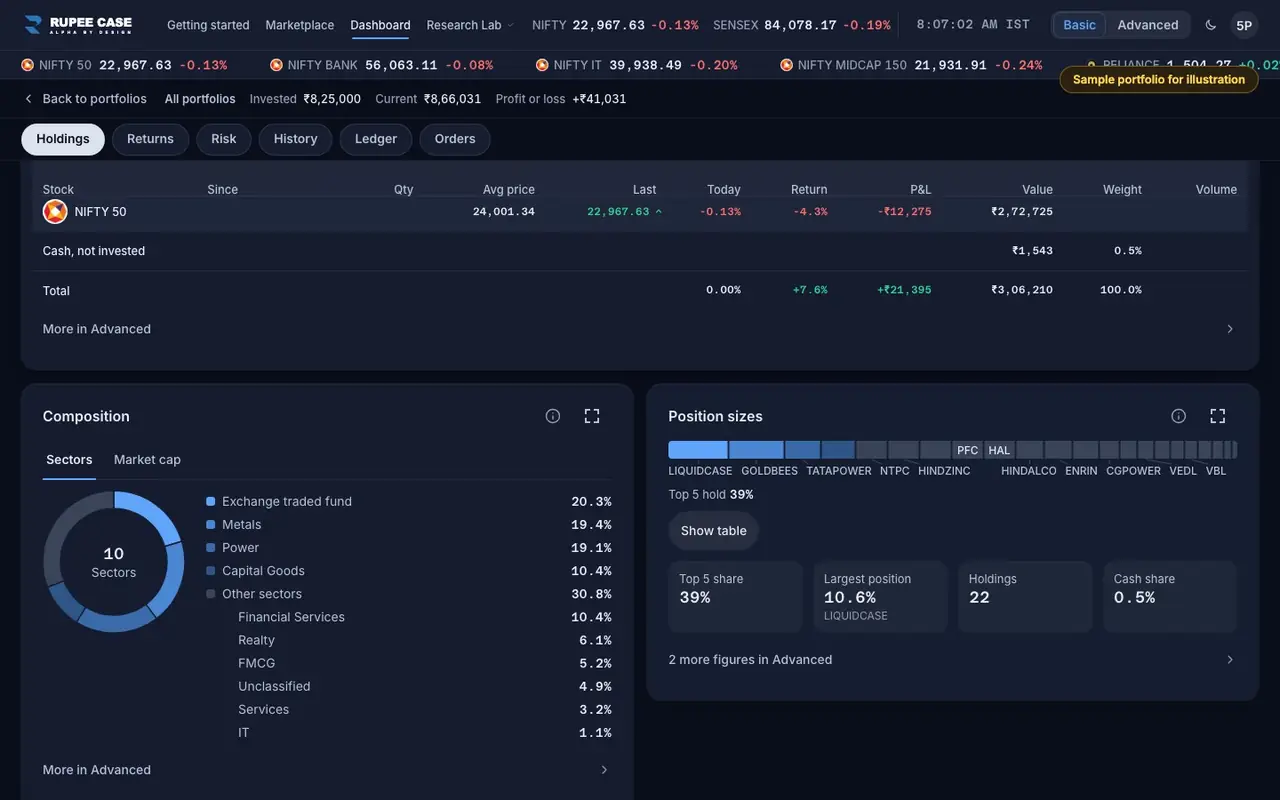1280x800 pixels.
Task: Open Composition More in Advanced chevron
Action: pos(604,770)
